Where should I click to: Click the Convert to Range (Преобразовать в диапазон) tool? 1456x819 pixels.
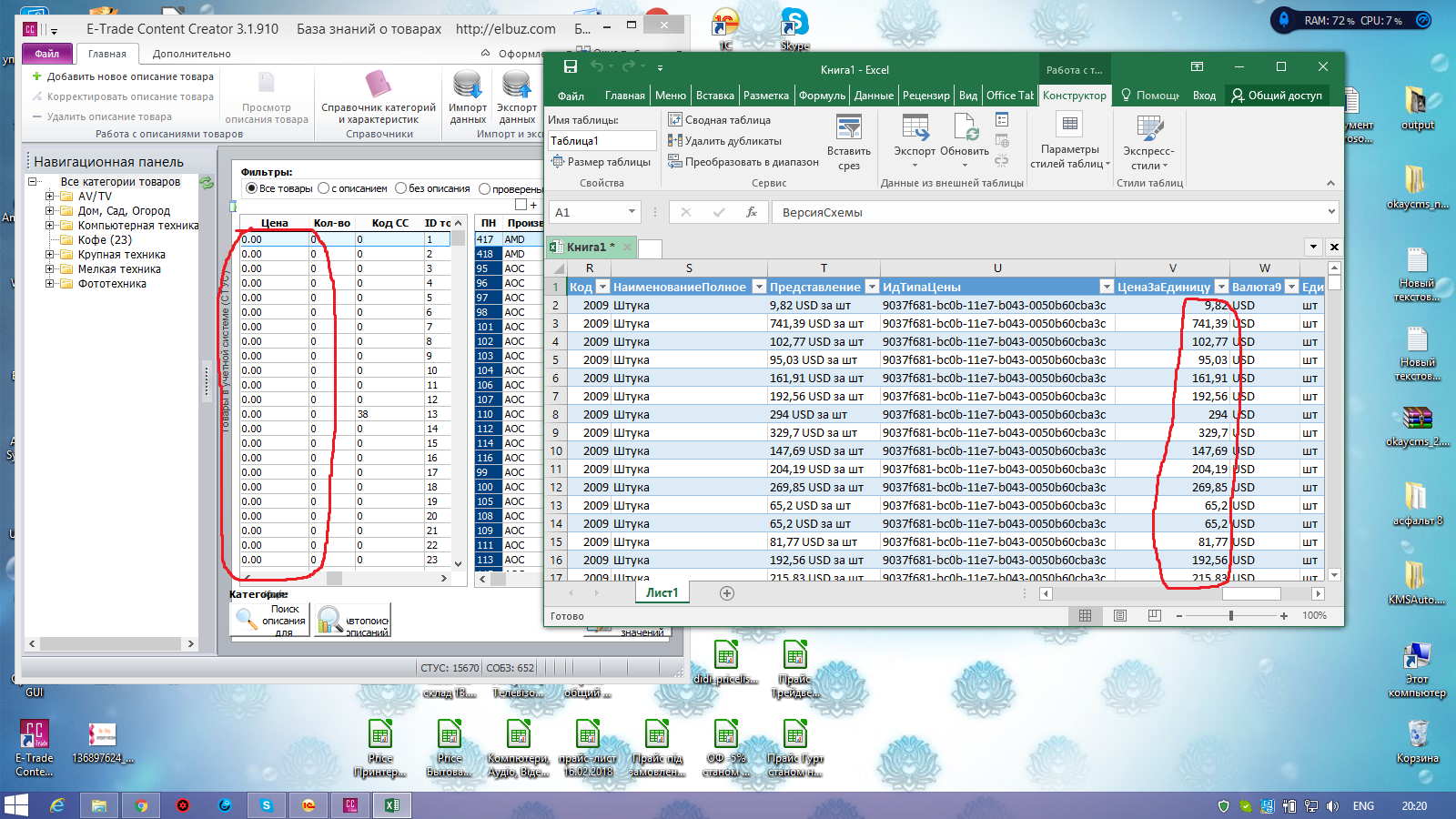click(x=743, y=162)
